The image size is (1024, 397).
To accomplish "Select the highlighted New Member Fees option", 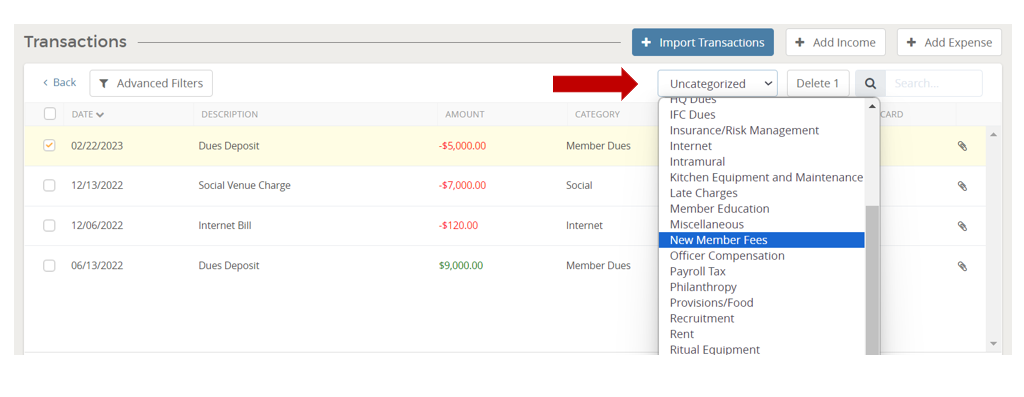I will (761, 240).
